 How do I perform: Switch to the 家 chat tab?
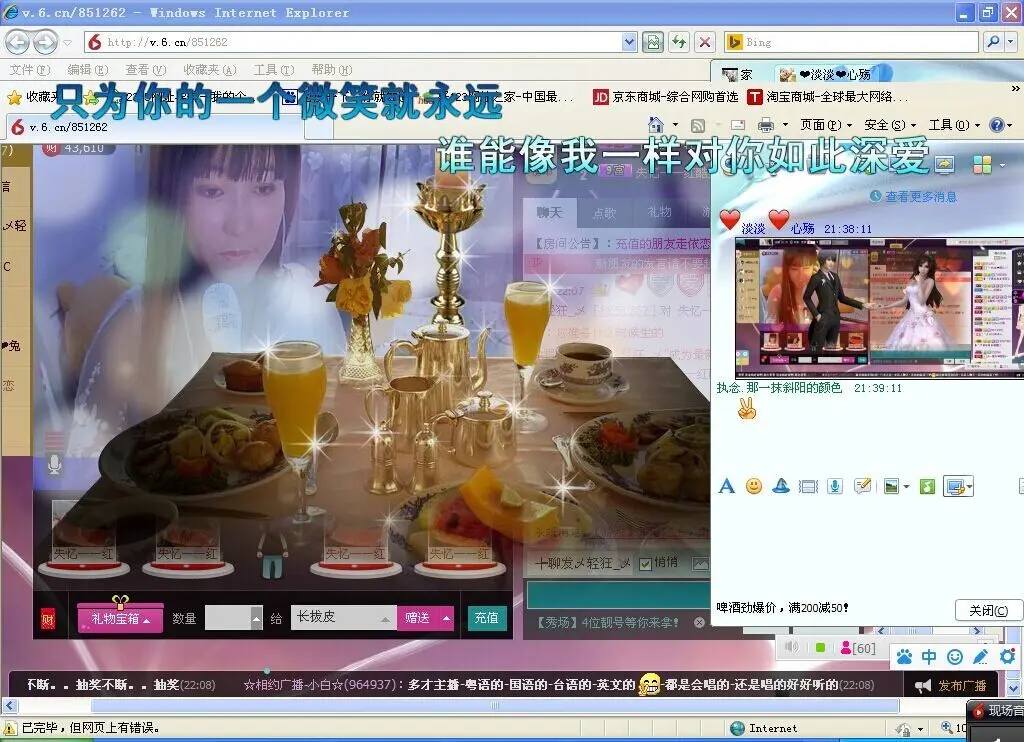coord(738,74)
